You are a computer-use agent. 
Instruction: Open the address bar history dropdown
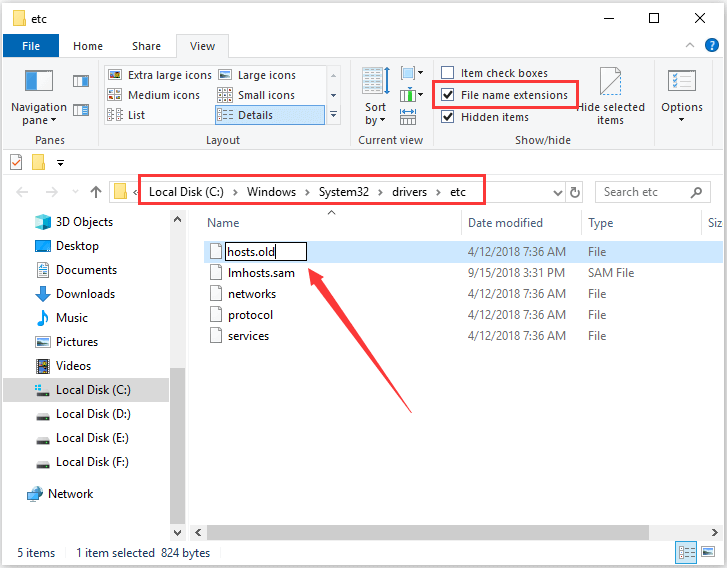pyautogui.click(x=558, y=192)
